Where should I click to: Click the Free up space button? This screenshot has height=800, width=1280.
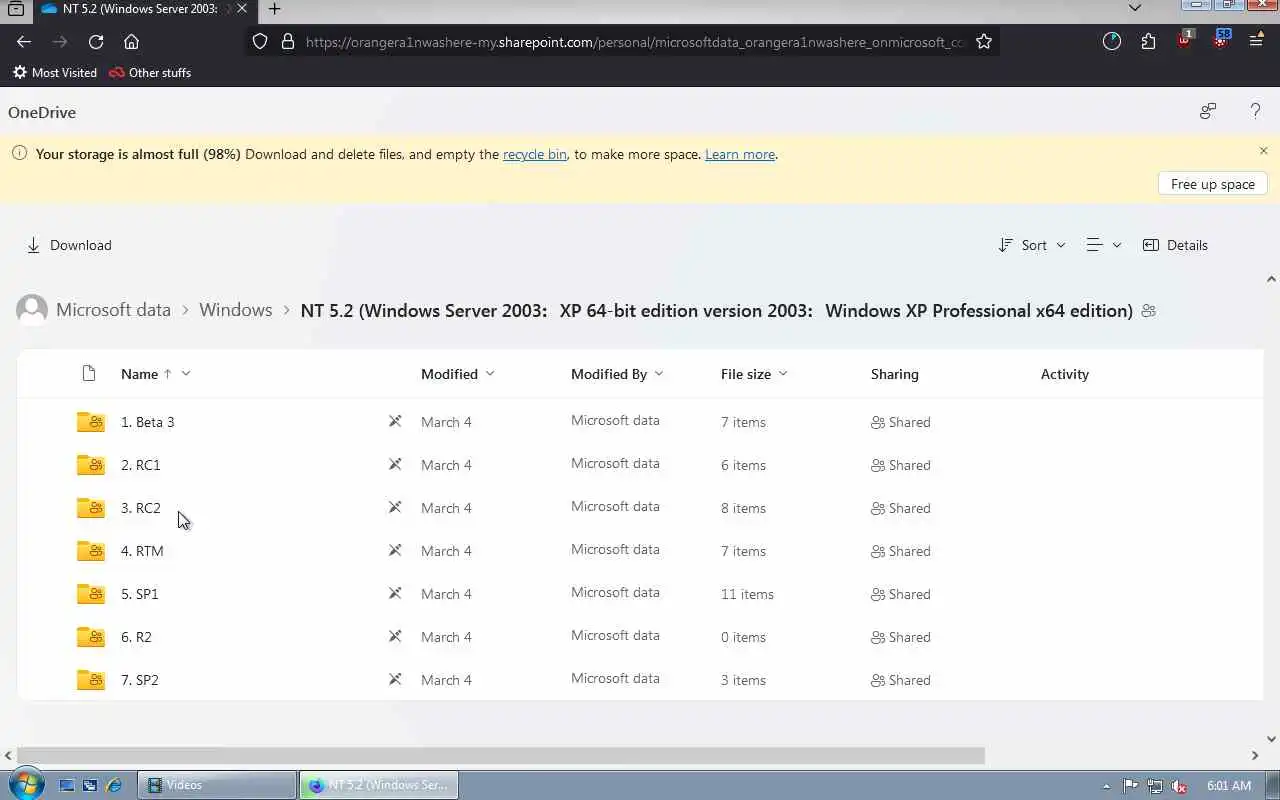(x=1213, y=184)
